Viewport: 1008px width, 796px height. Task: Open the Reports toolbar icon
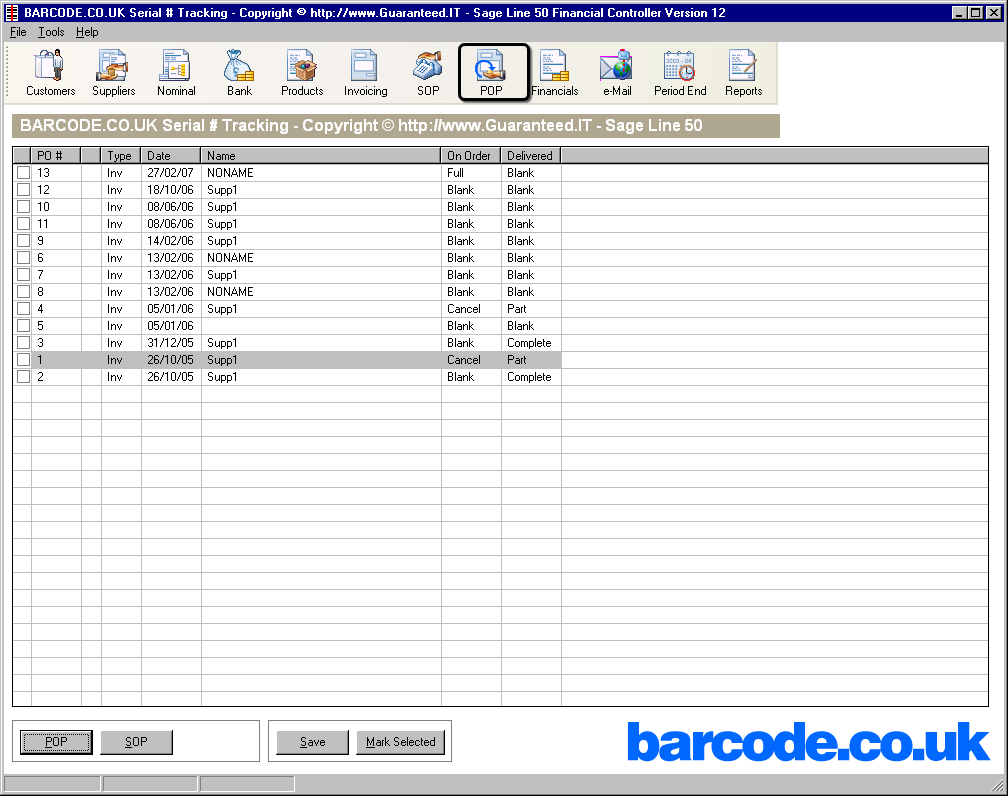coord(743,73)
